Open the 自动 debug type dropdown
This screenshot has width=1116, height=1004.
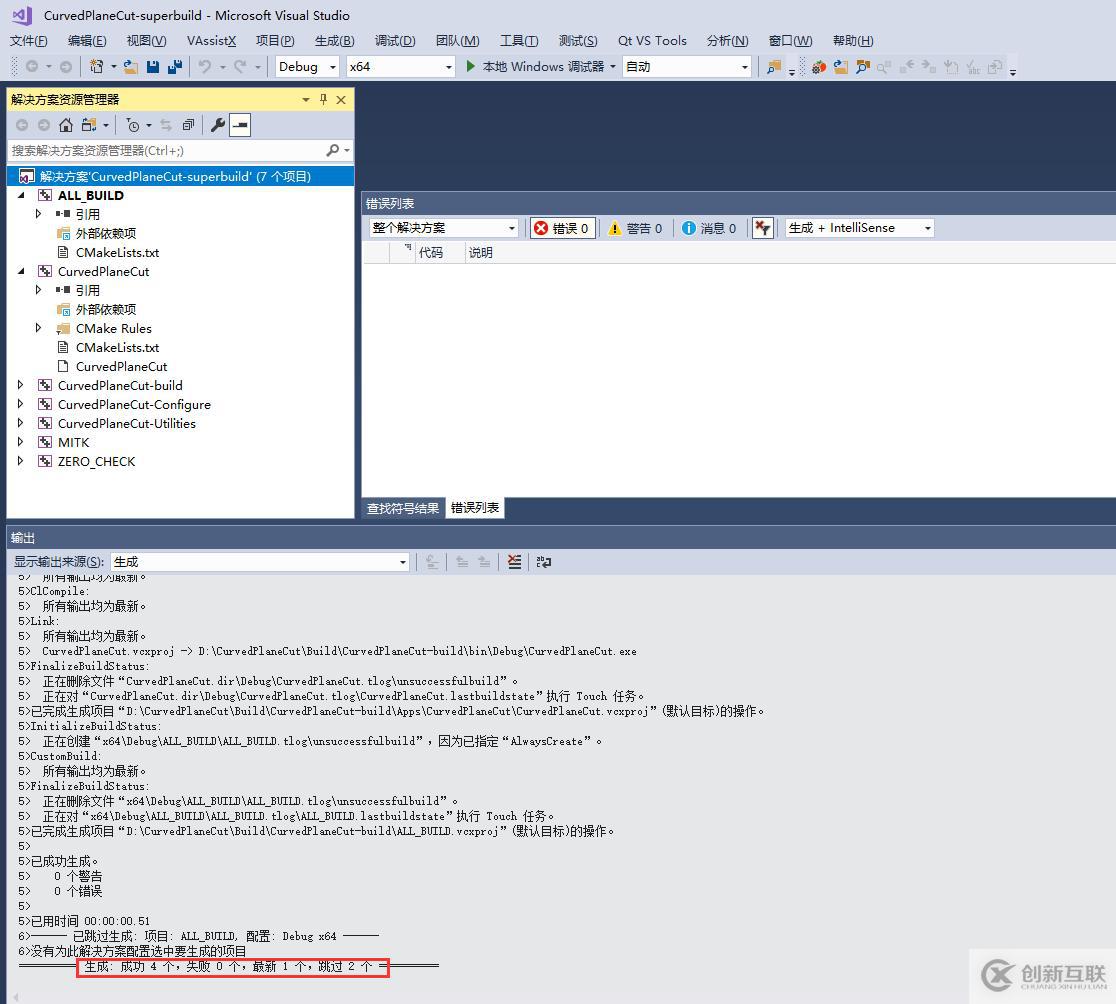[x=687, y=67]
